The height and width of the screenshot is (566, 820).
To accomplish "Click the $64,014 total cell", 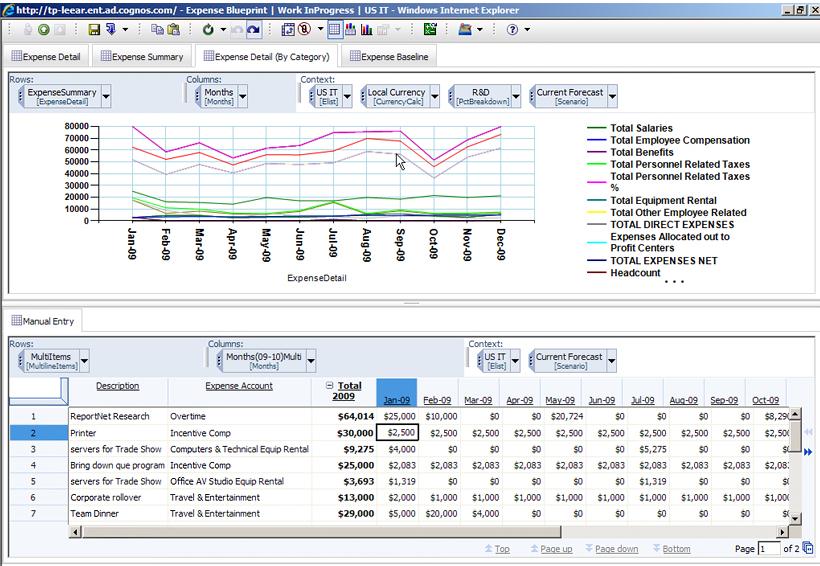I will pos(344,416).
